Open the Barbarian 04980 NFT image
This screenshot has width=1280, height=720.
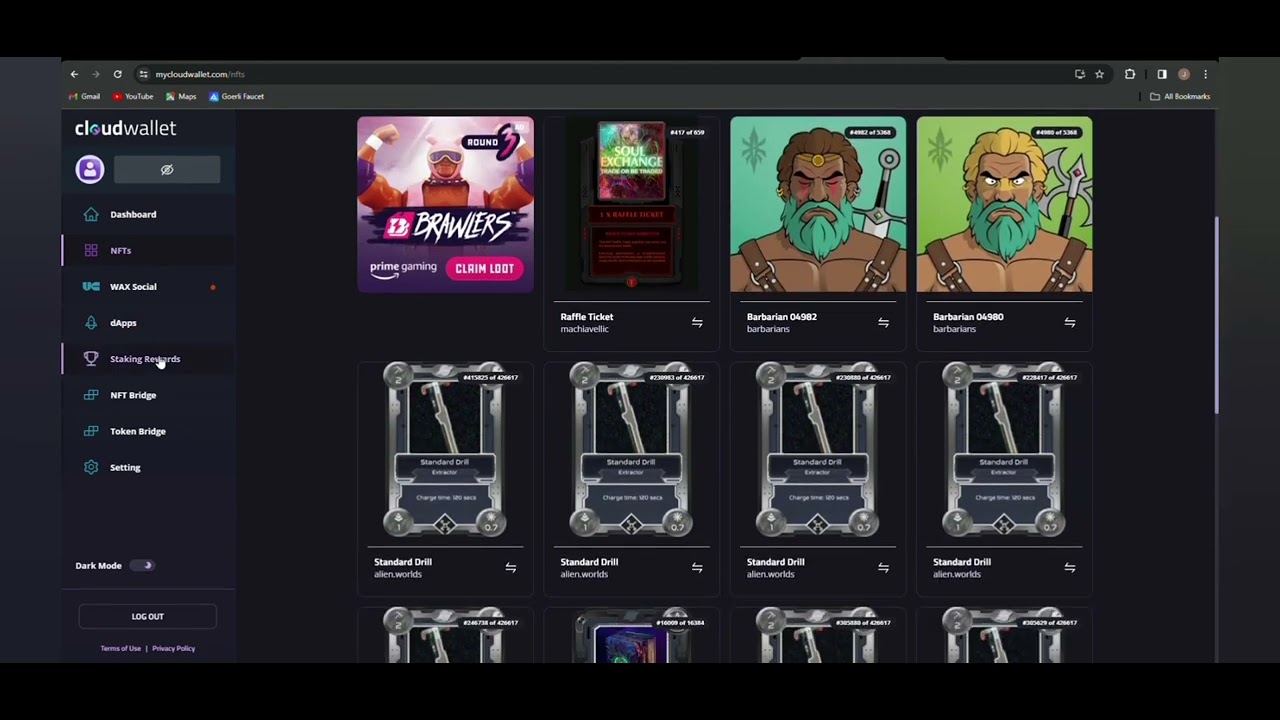click(1004, 205)
